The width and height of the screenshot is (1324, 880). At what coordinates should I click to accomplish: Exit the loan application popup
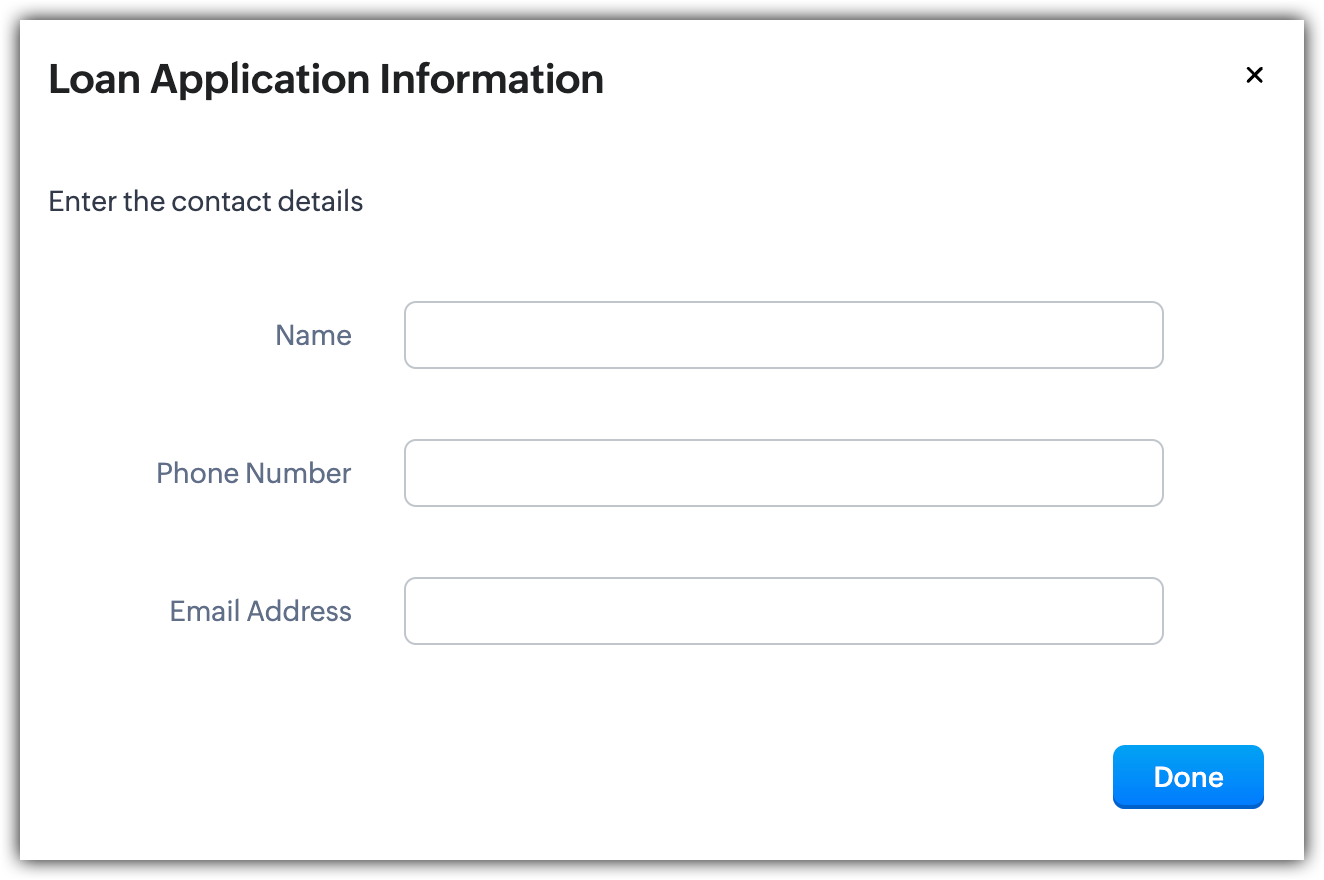(x=1254, y=75)
